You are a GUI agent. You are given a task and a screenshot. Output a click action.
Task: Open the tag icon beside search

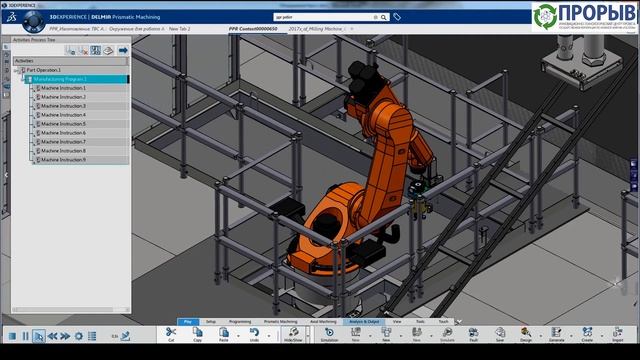[397, 17]
